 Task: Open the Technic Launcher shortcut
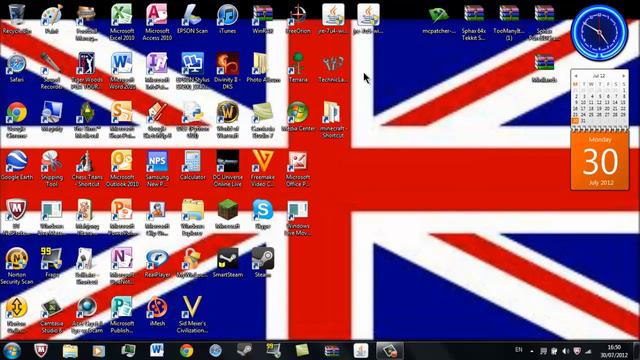click(x=333, y=68)
